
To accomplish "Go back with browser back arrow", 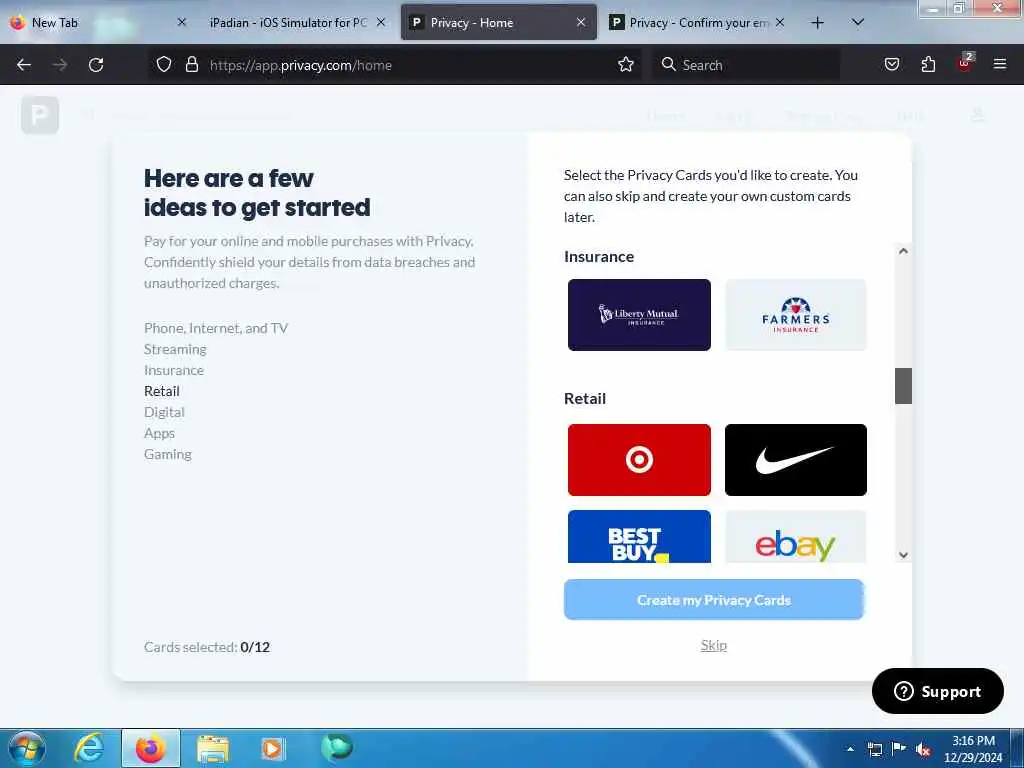I will coord(24,65).
